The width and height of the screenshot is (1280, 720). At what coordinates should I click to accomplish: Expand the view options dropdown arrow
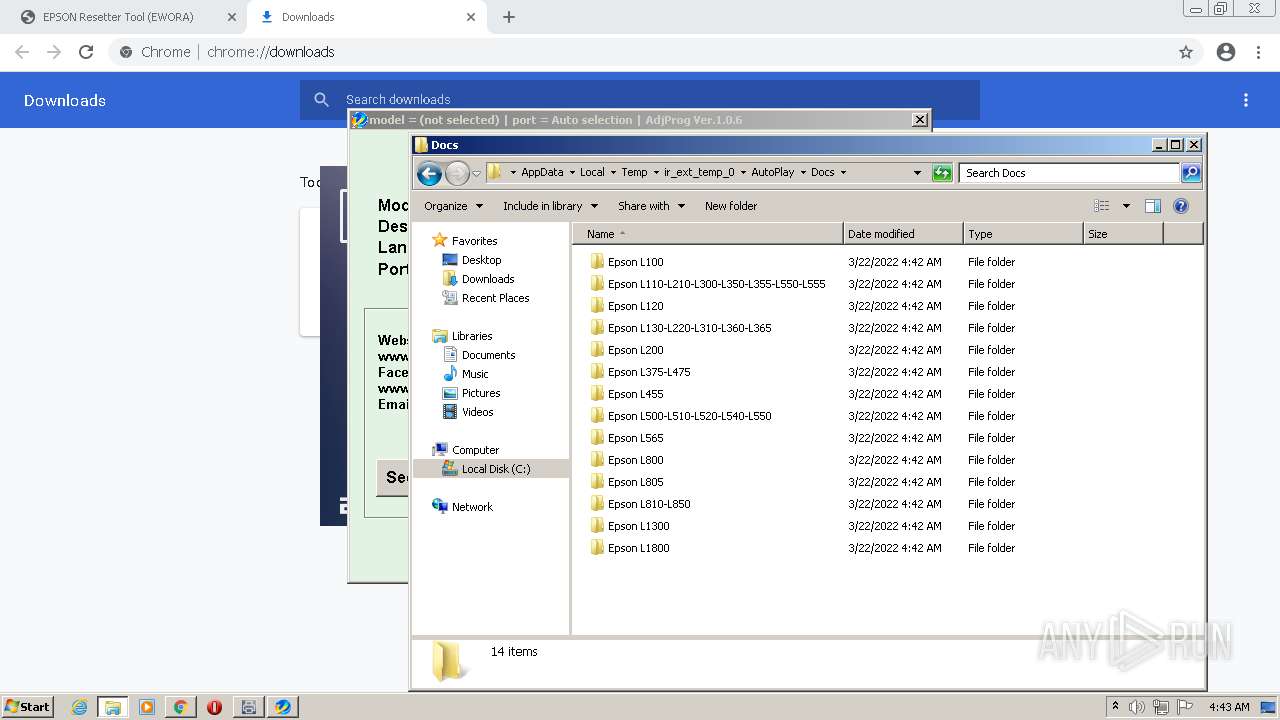[x=1125, y=206]
